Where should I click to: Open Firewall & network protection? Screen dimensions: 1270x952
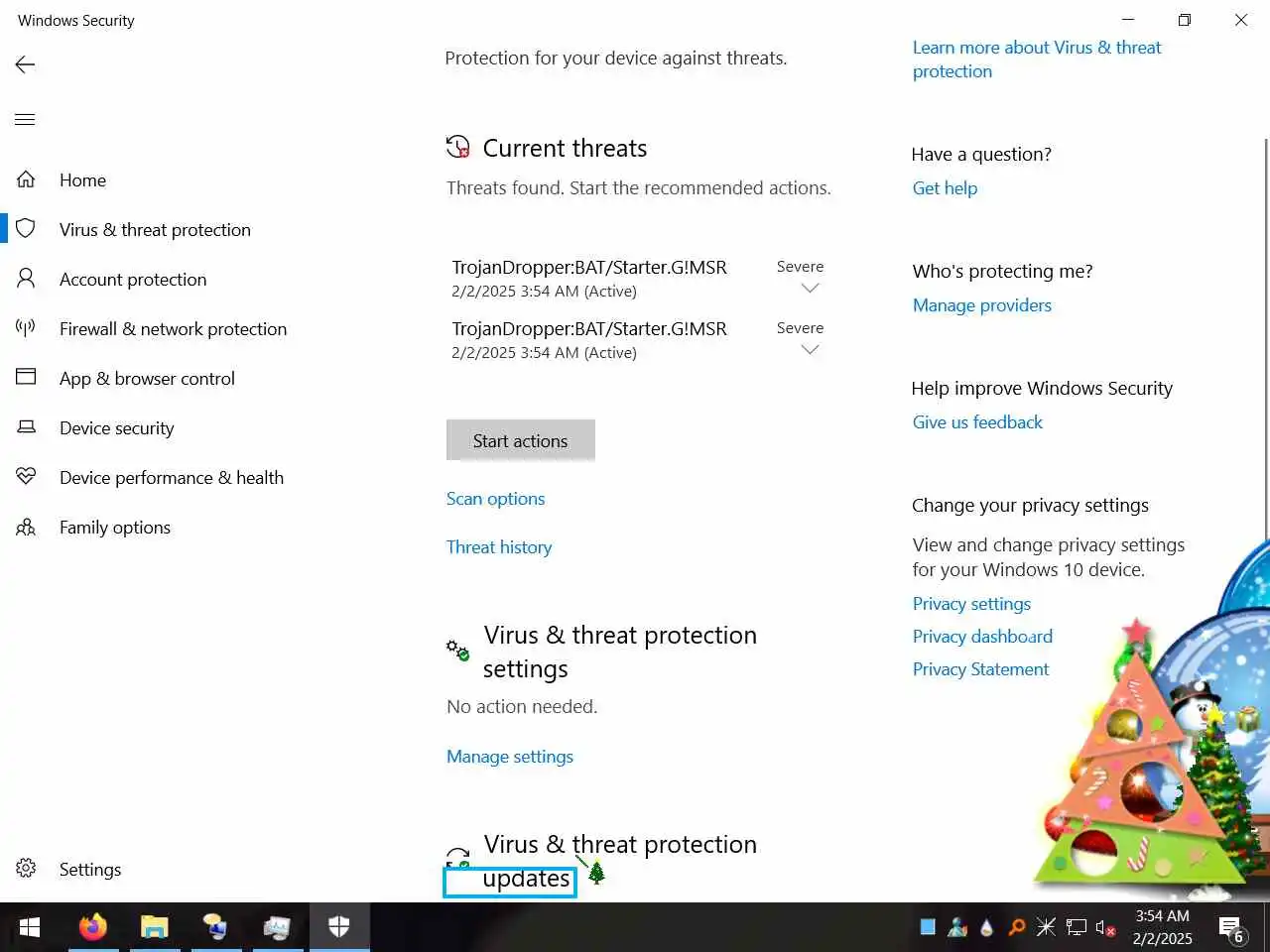click(x=173, y=328)
